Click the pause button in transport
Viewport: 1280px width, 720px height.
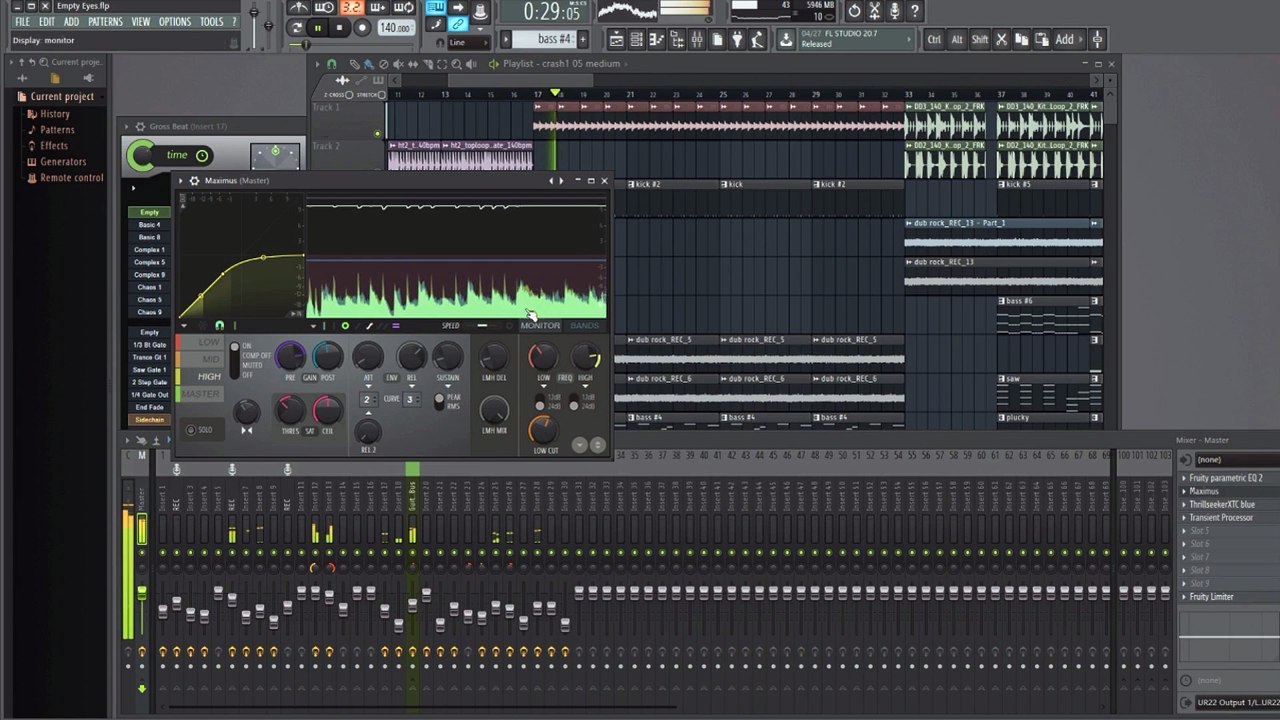point(318,28)
